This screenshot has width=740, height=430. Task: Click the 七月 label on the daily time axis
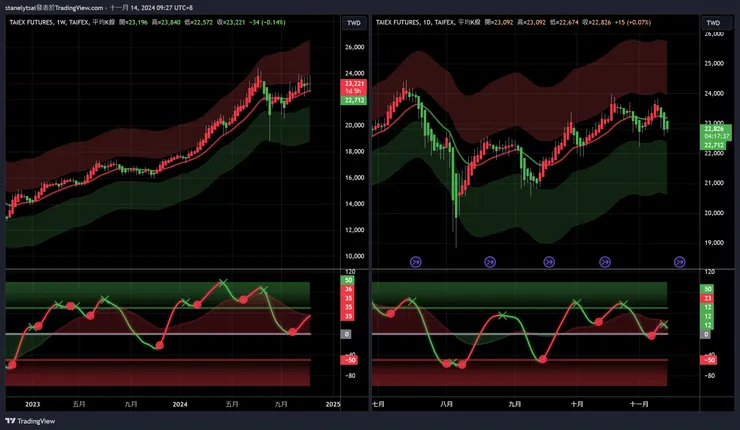point(378,404)
